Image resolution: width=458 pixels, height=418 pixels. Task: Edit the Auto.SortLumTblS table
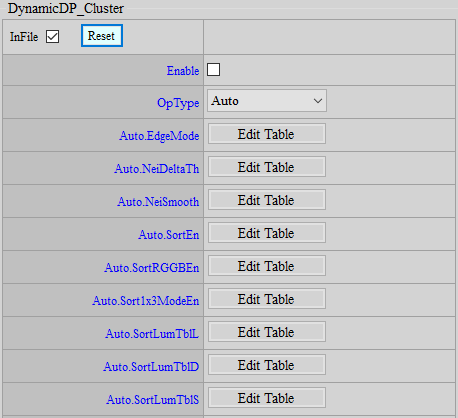pyautogui.click(x=267, y=398)
